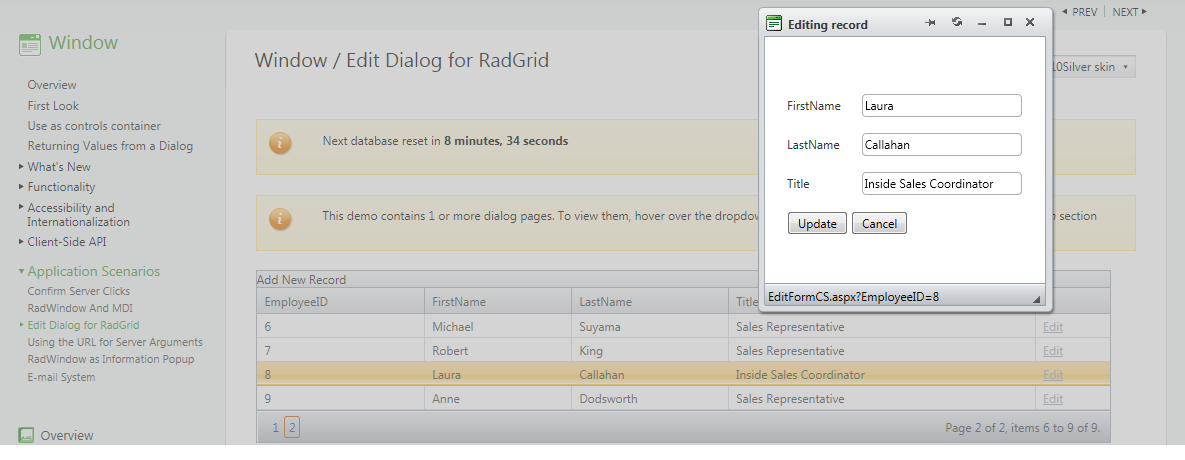Click Edit link for Anne Dodsworth

coord(1053,399)
